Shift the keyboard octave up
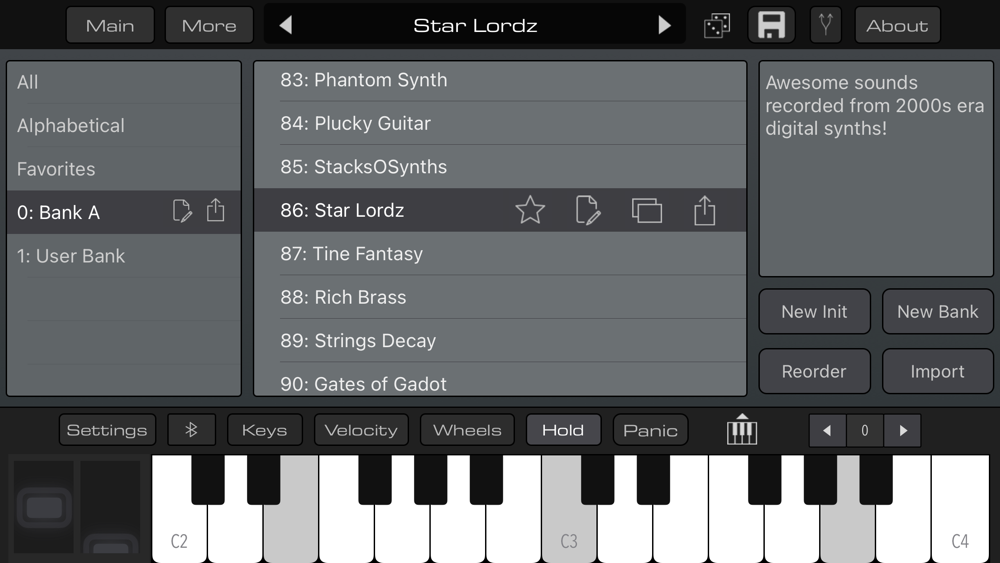The image size is (1000, 563). (902, 430)
